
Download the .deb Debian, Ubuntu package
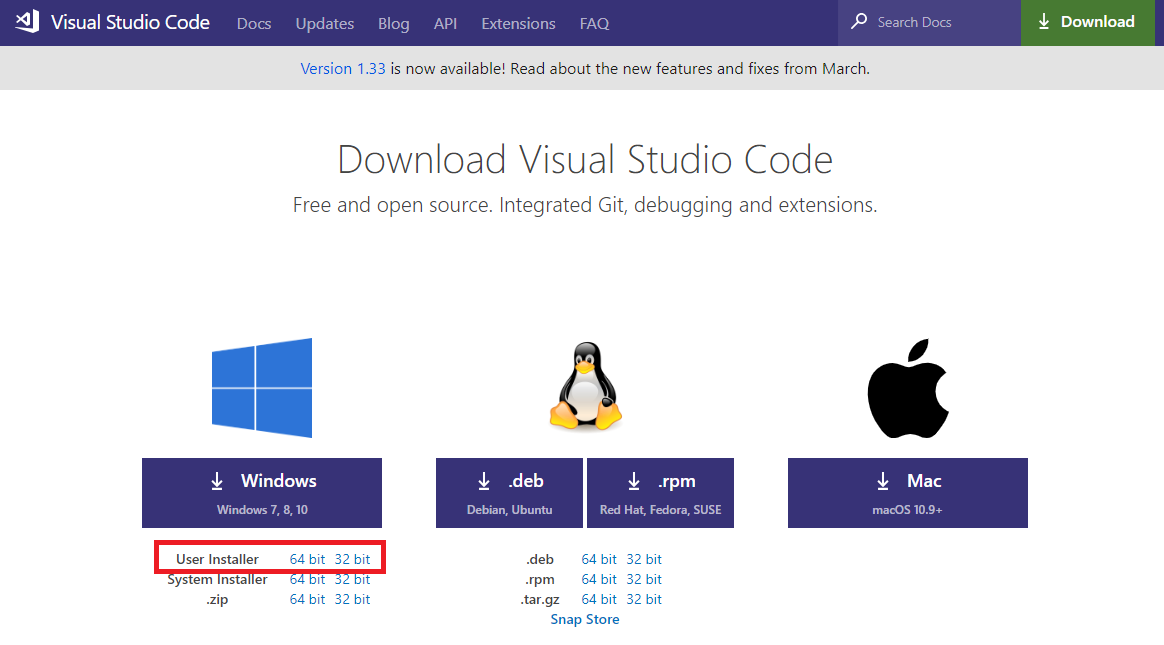[509, 493]
